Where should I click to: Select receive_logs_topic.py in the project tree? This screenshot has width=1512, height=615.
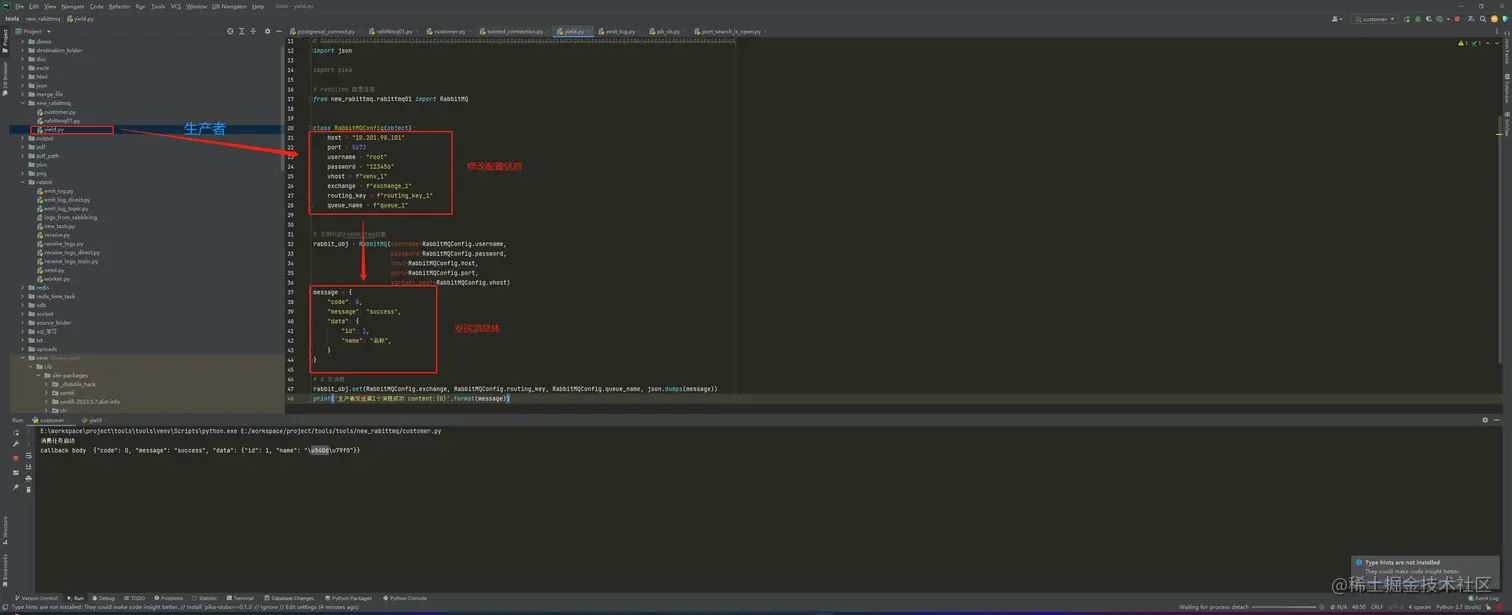pyautogui.click(x=70, y=261)
